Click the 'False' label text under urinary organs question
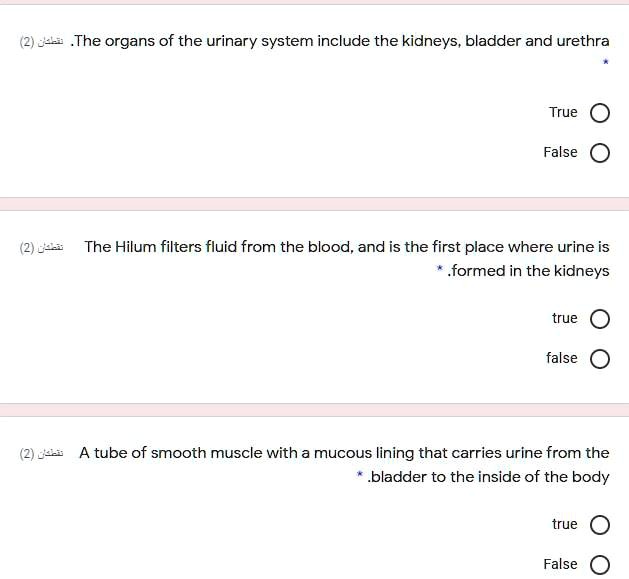The image size is (629, 579). pos(560,152)
